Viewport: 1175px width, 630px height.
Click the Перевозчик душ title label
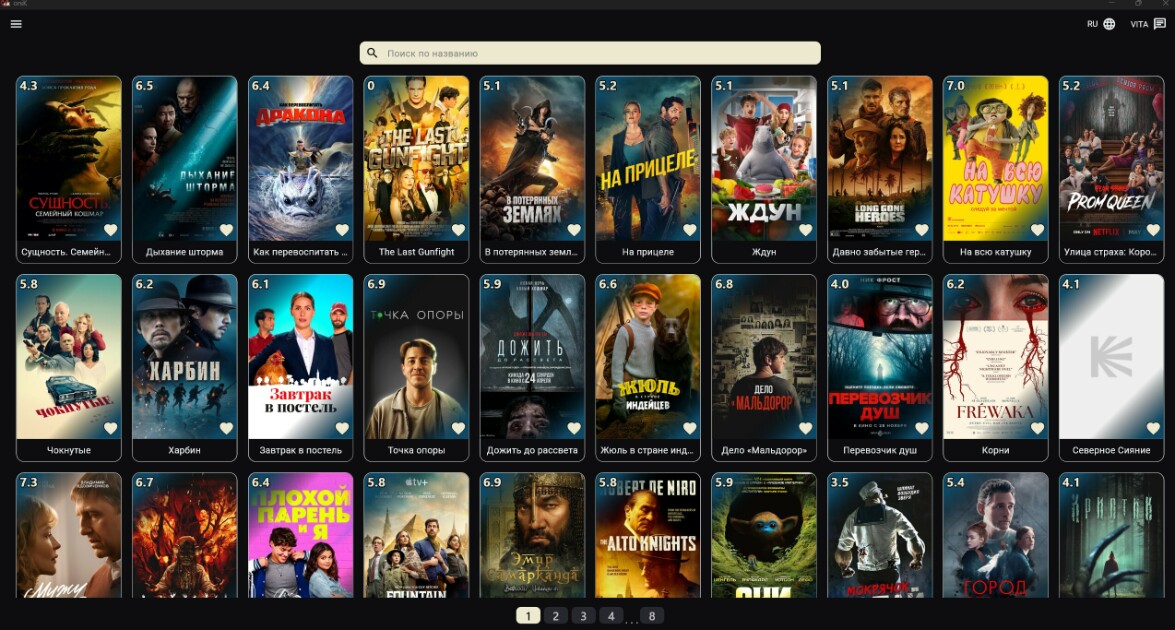coord(880,450)
